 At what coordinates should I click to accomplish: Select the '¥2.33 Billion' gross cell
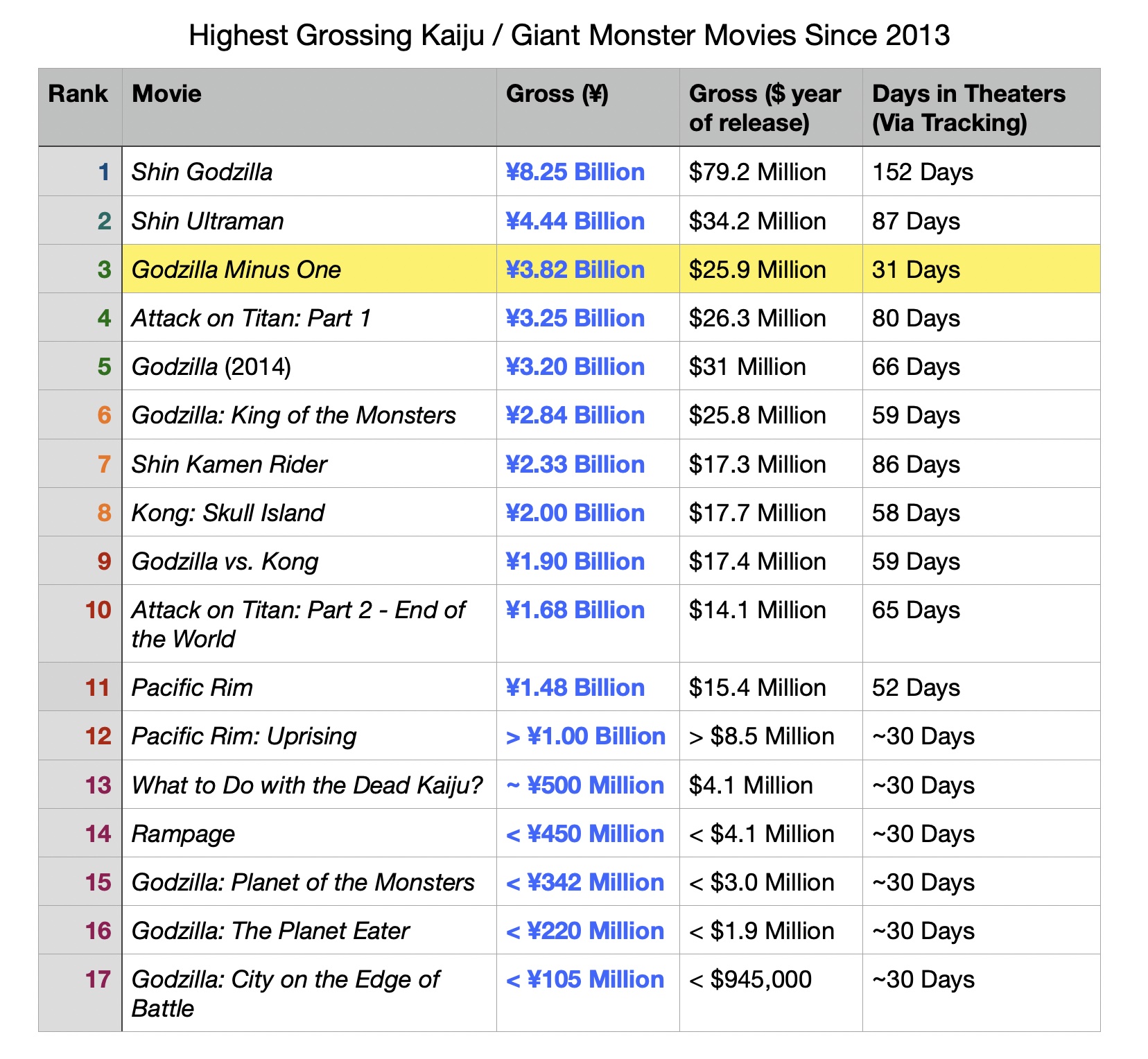(588, 464)
